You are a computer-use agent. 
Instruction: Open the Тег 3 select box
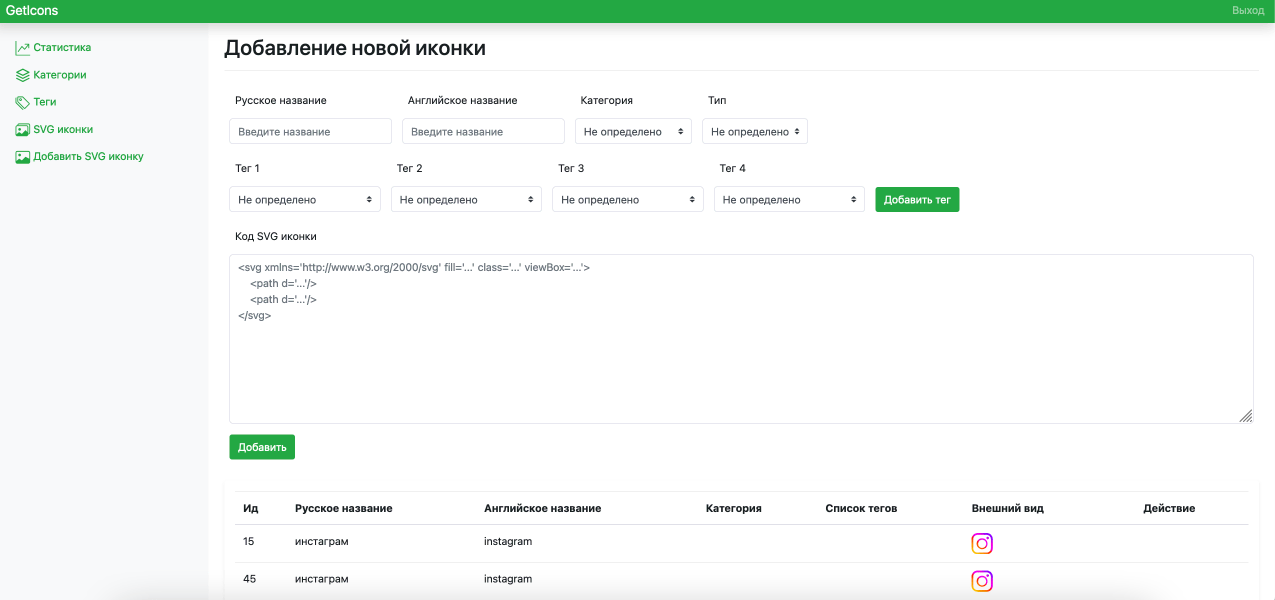tap(627, 199)
